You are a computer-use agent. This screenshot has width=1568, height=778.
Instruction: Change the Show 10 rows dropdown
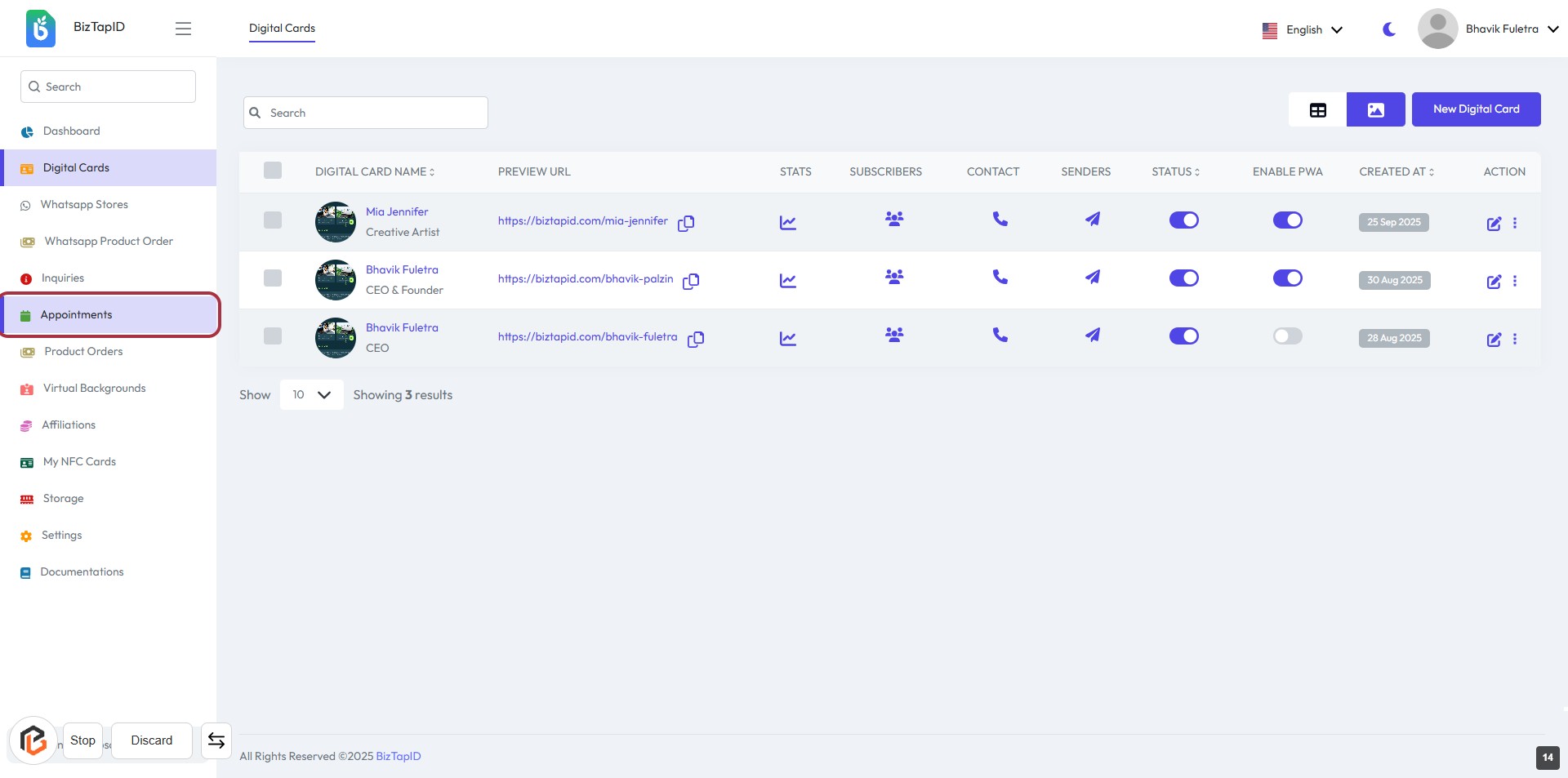coord(311,395)
